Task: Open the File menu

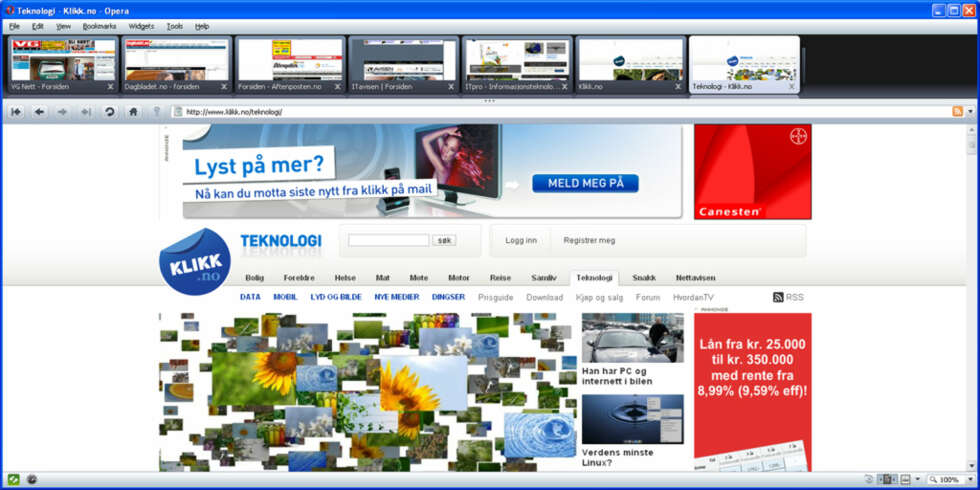Action: click(14, 26)
